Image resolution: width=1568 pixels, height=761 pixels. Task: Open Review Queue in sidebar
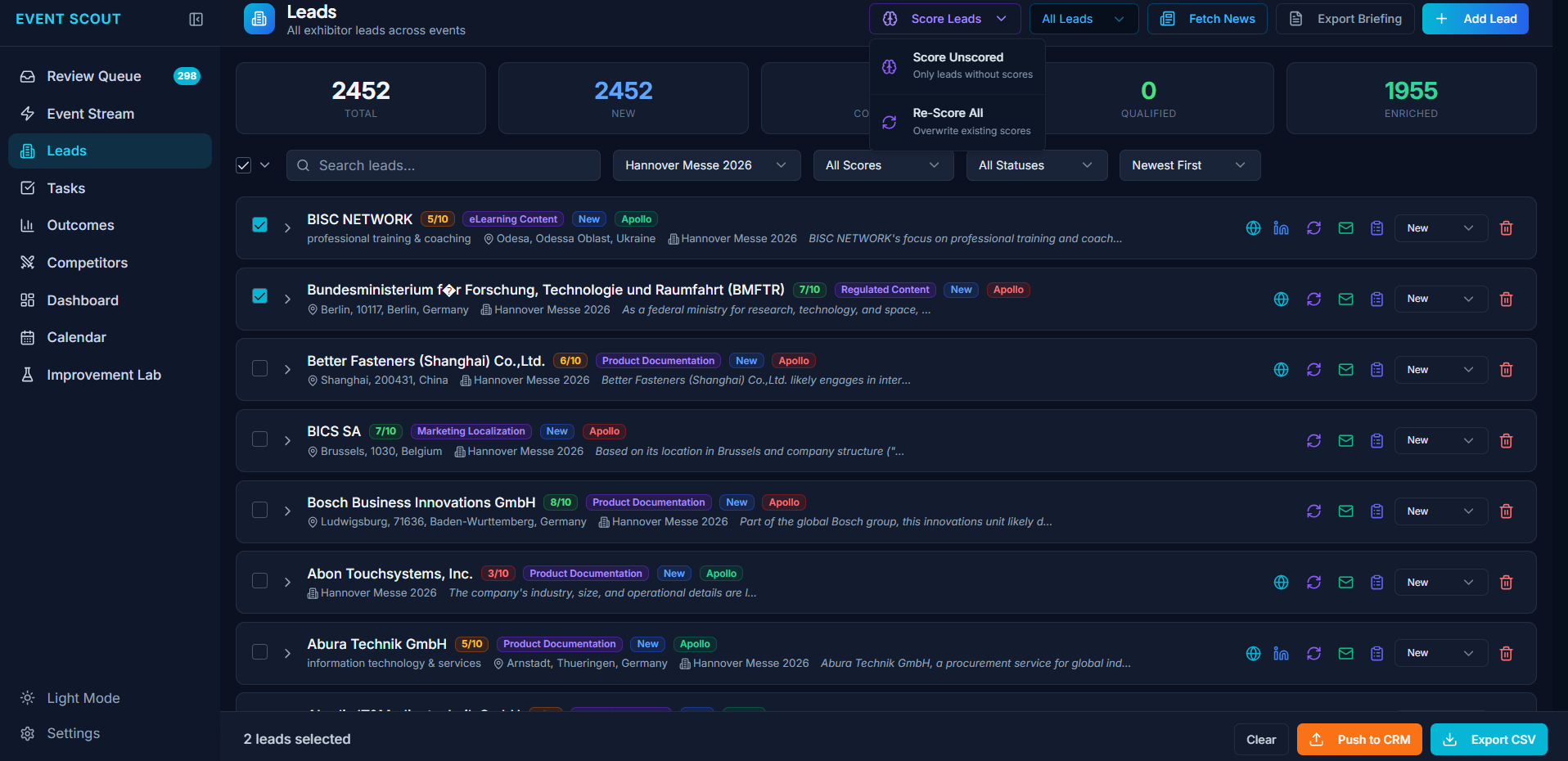point(110,76)
